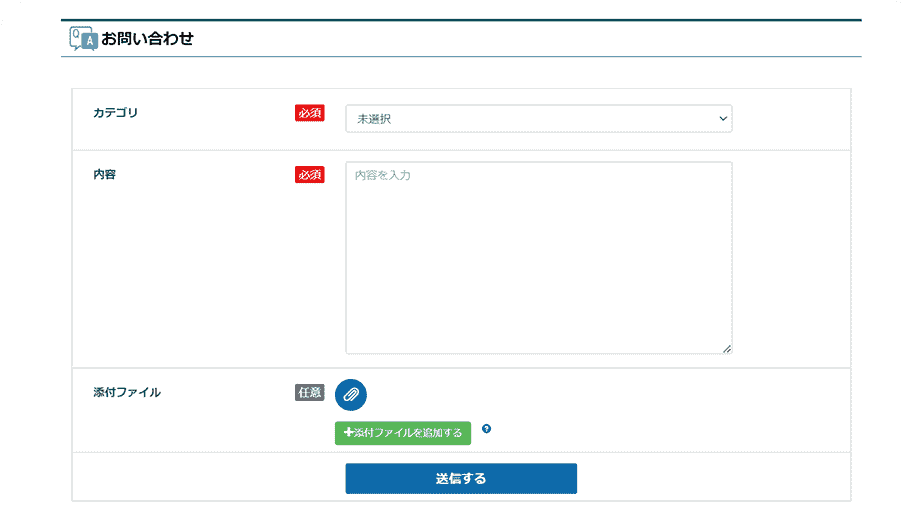The height and width of the screenshot is (521, 921).
Task: Click the plus icon on the green button
Action: click(x=348, y=433)
